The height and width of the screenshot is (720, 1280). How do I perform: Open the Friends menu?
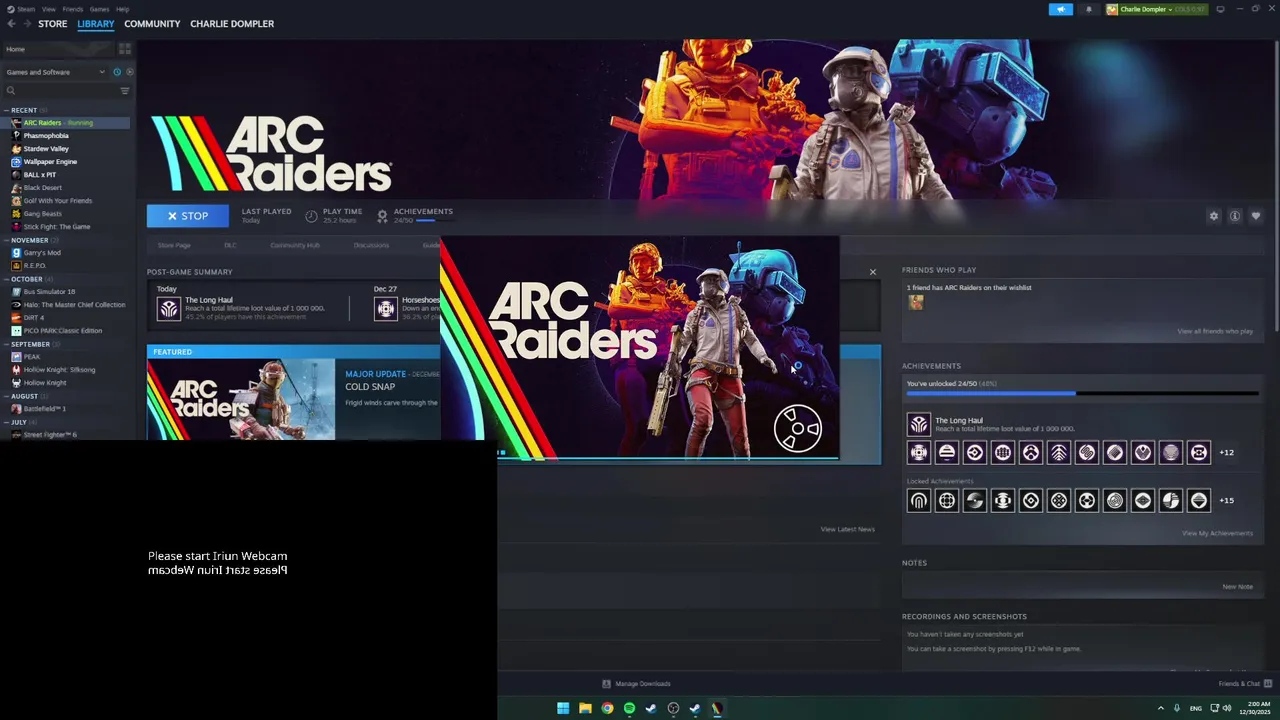pyautogui.click(x=73, y=9)
